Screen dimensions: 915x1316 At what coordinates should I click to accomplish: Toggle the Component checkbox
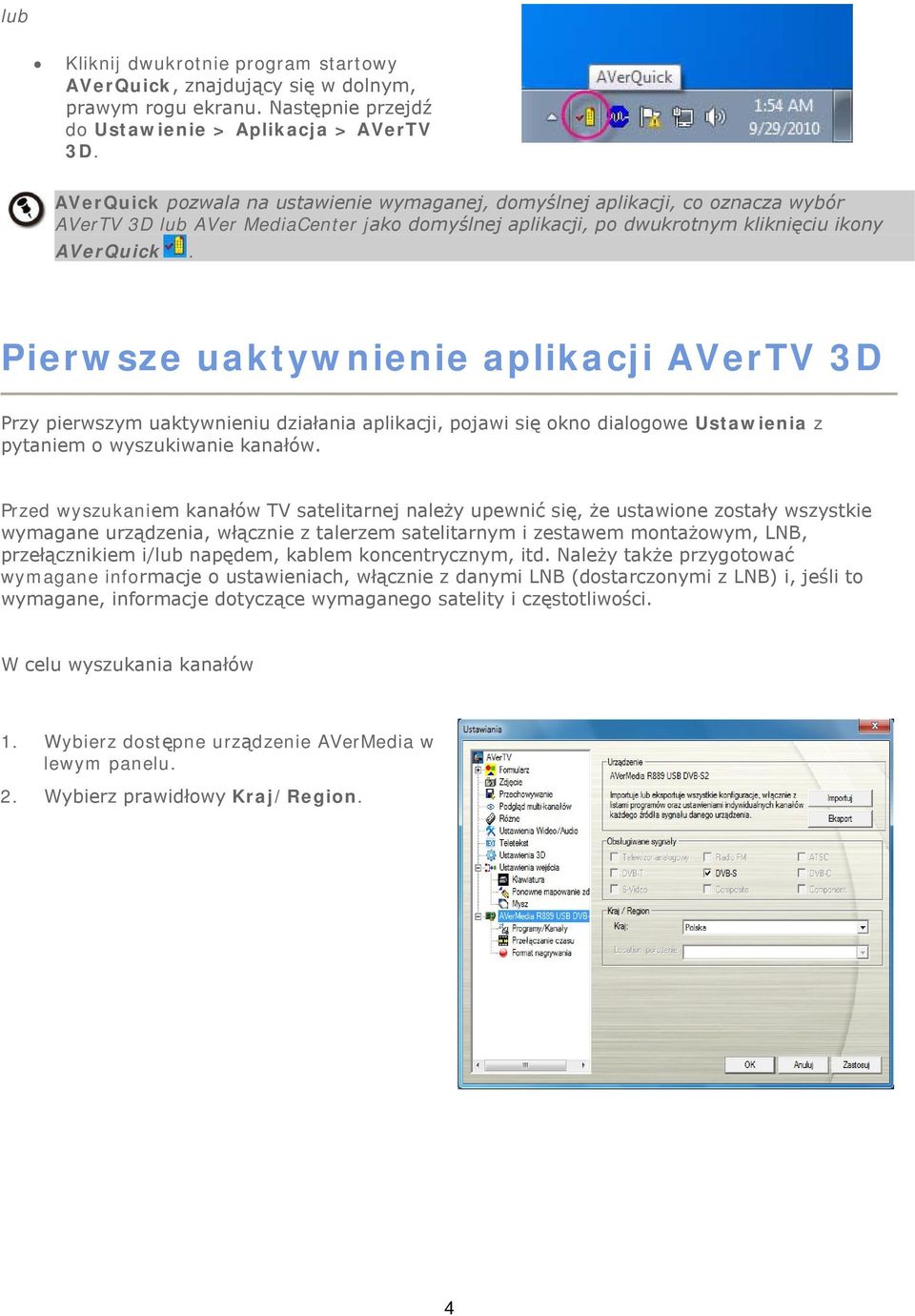[802, 889]
